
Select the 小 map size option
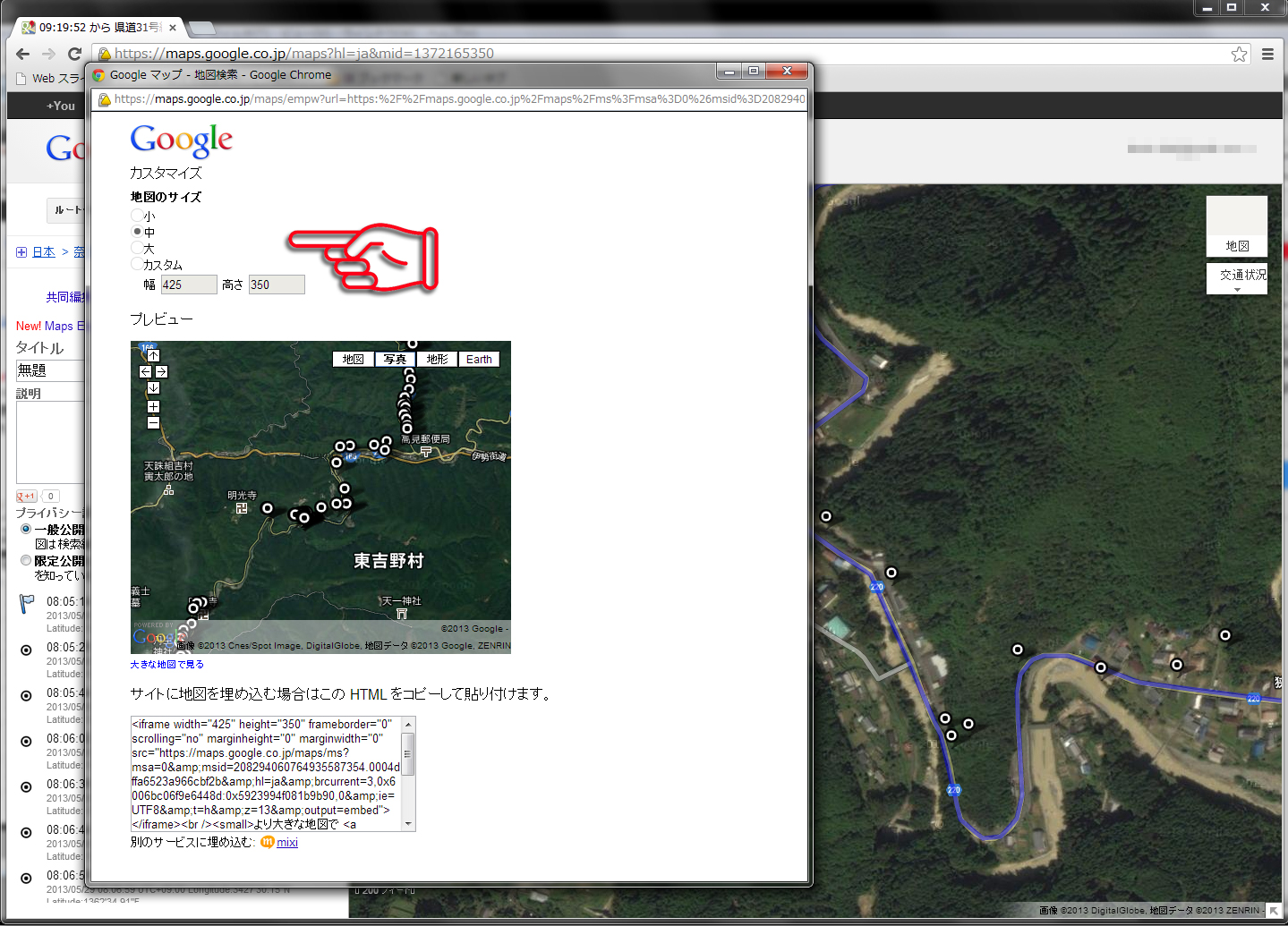(136, 216)
